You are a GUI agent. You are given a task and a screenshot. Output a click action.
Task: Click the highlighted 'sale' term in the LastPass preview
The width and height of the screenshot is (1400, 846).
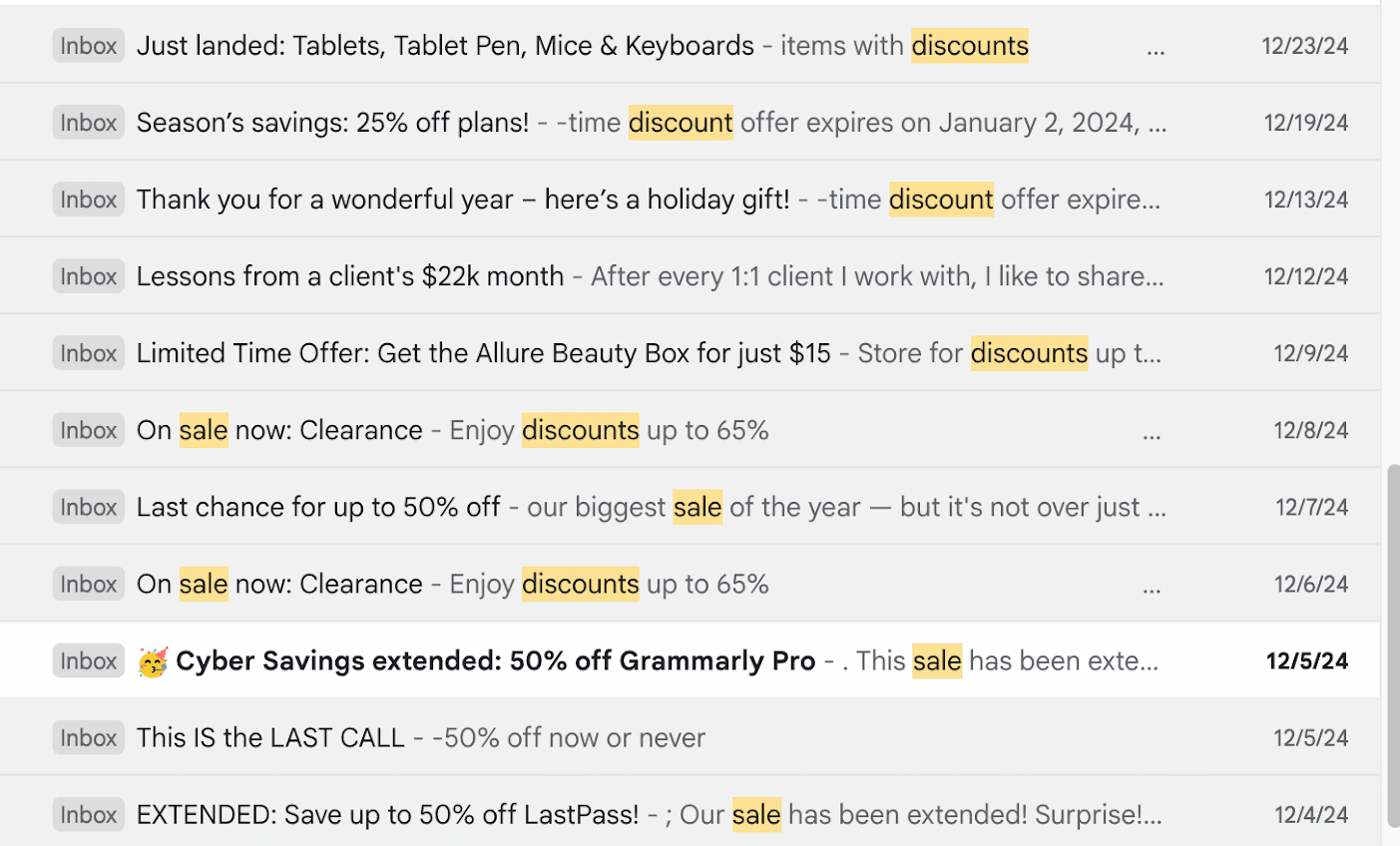point(756,814)
